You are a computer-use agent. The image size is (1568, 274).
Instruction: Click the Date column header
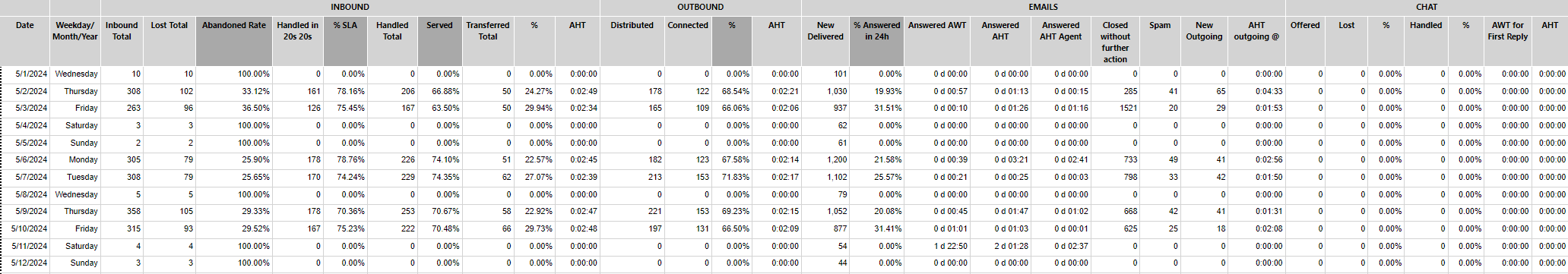tap(25, 41)
